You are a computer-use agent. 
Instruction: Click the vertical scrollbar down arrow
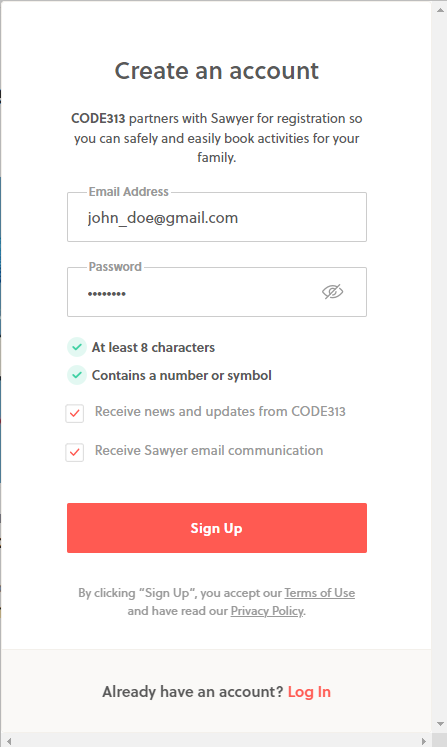(x=440, y=724)
